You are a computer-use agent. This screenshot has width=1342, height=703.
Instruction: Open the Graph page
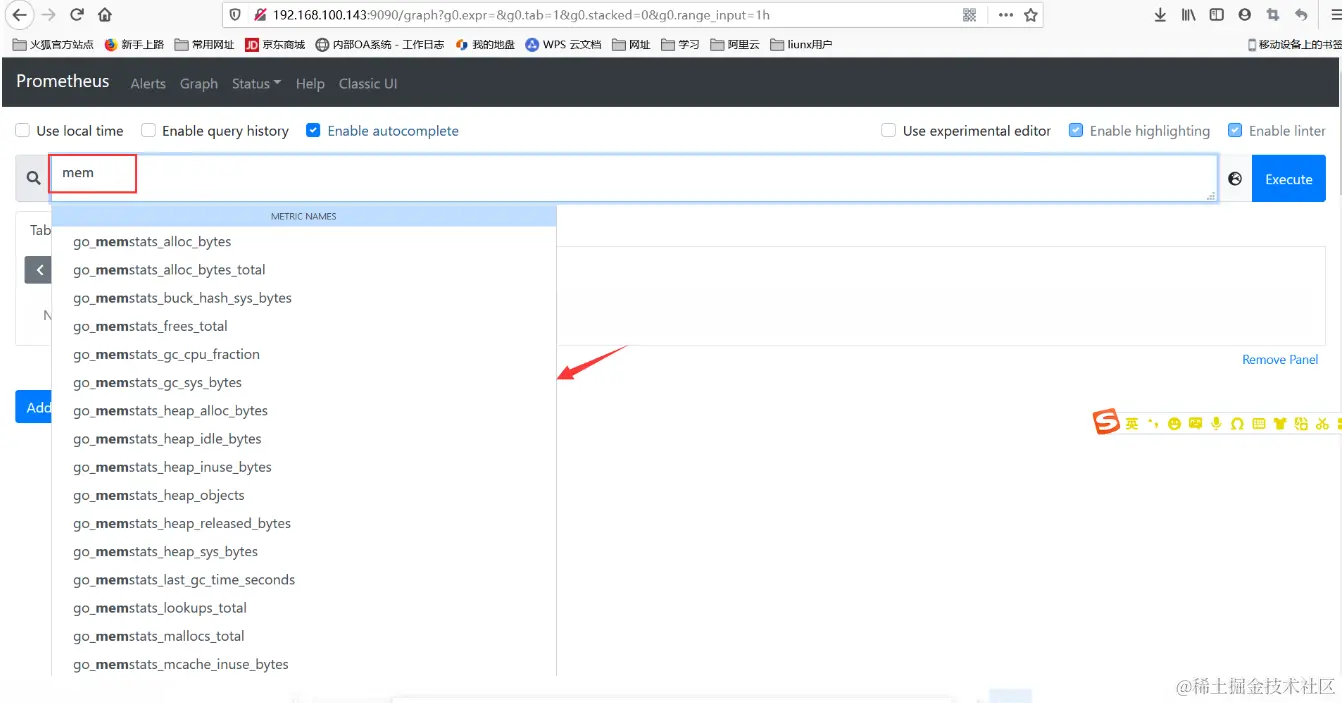tap(199, 84)
